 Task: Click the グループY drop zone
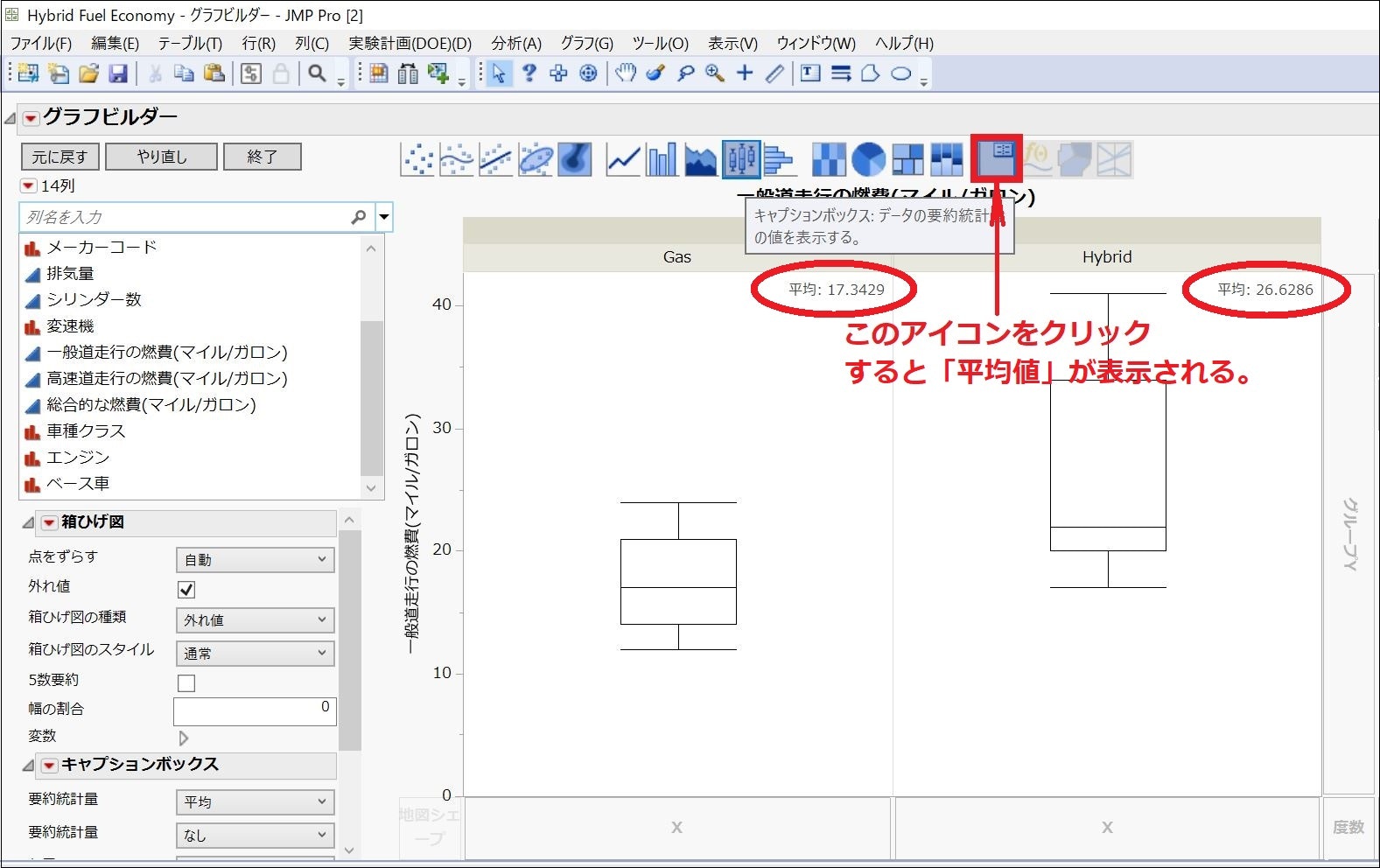[1348, 534]
